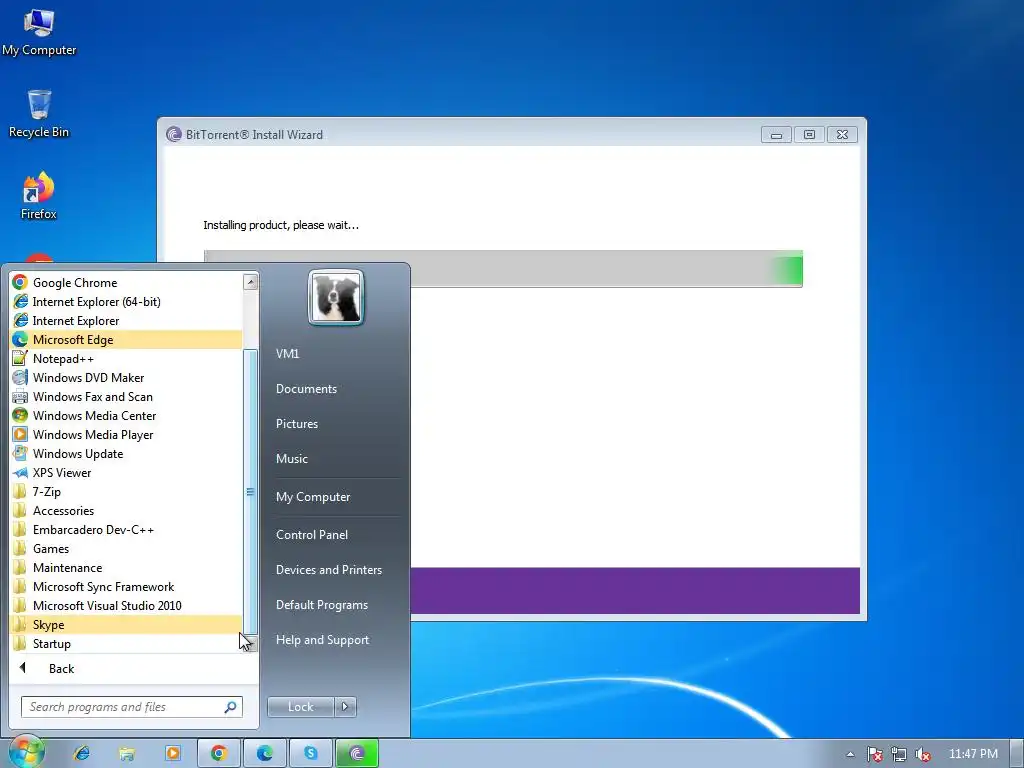This screenshot has height=768, width=1024.
Task: Switch to BitTorrent installer on the taskbar
Action: pos(357,753)
